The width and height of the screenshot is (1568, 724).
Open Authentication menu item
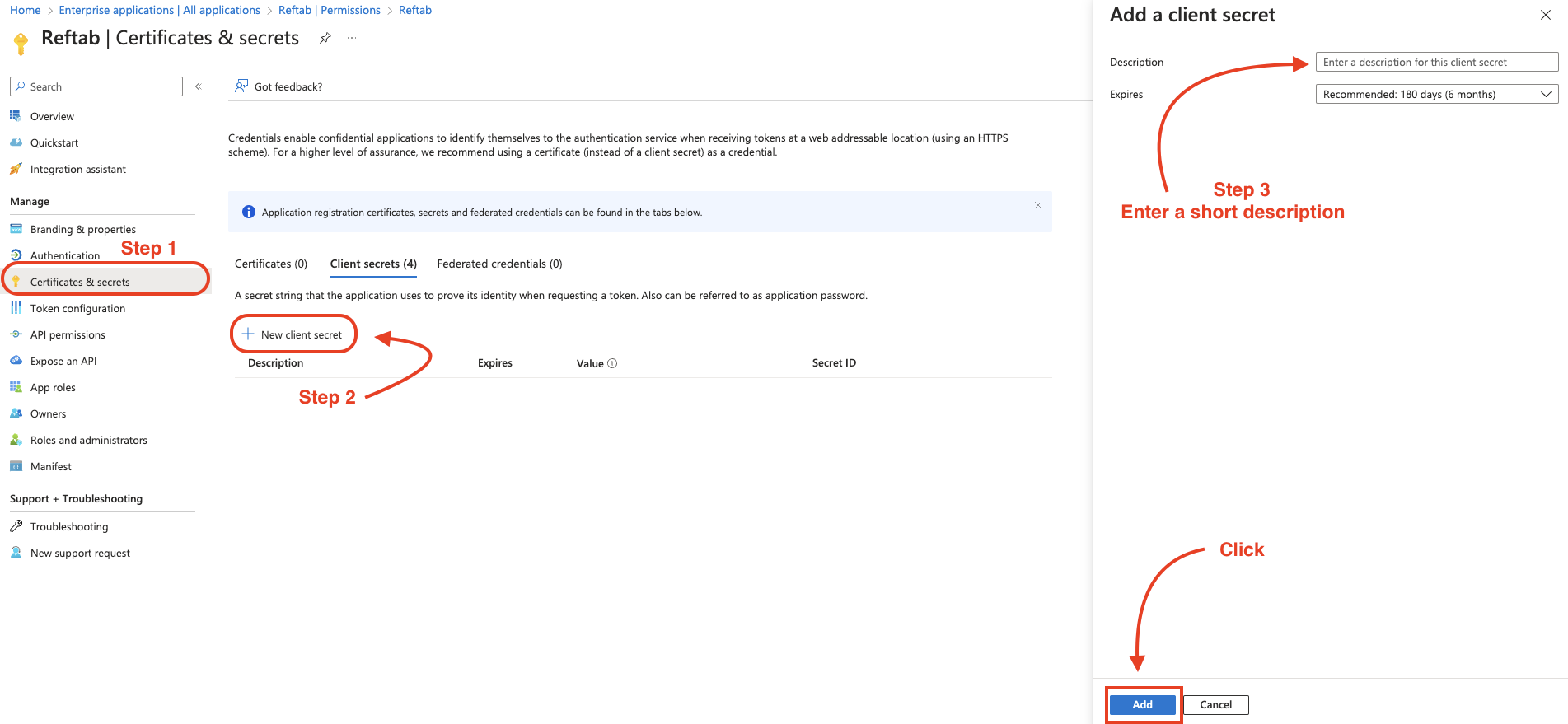click(65, 255)
